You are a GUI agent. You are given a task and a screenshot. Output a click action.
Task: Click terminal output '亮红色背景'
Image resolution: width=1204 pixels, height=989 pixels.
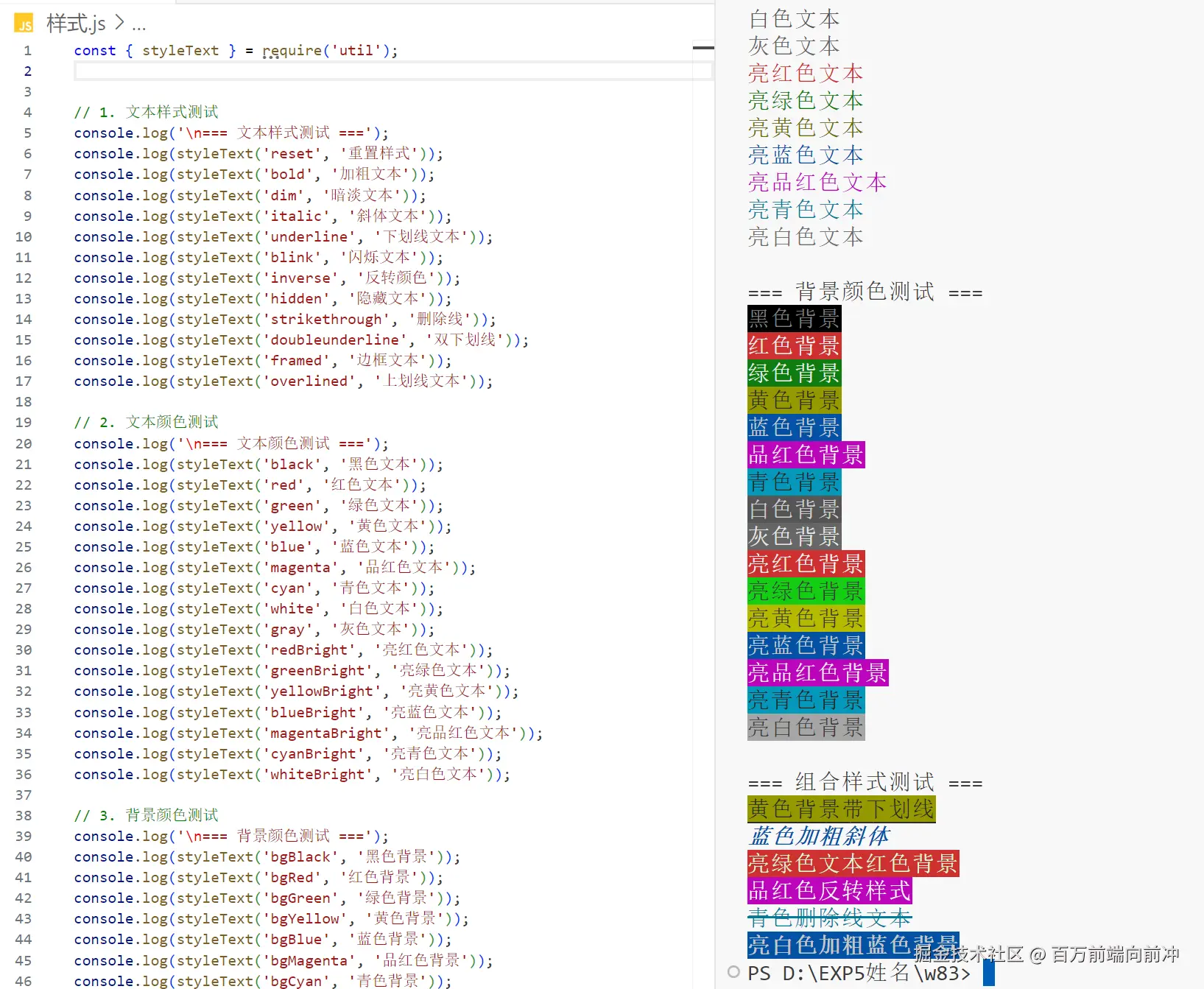pyautogui.click(x=806, y=564)
